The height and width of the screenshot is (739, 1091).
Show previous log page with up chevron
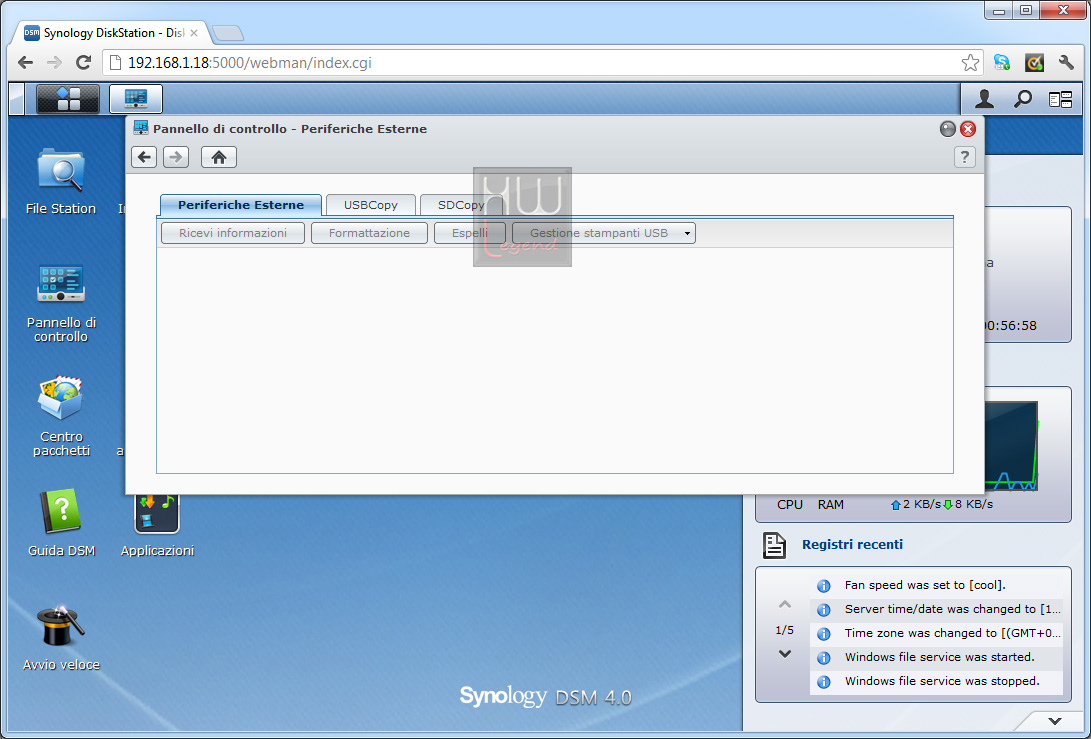click(785, 604)
